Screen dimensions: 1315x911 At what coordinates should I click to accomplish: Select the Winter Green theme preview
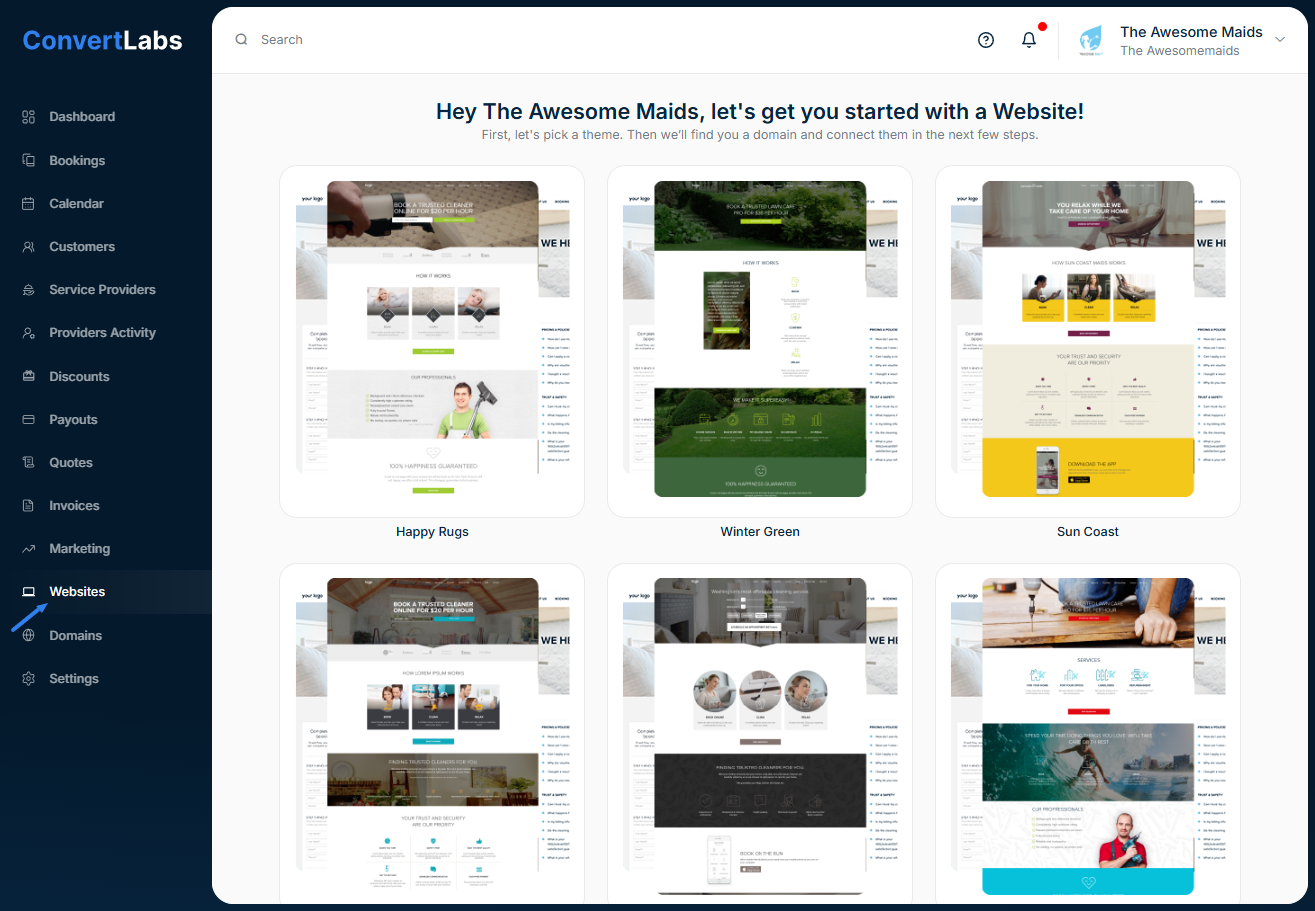760,340
